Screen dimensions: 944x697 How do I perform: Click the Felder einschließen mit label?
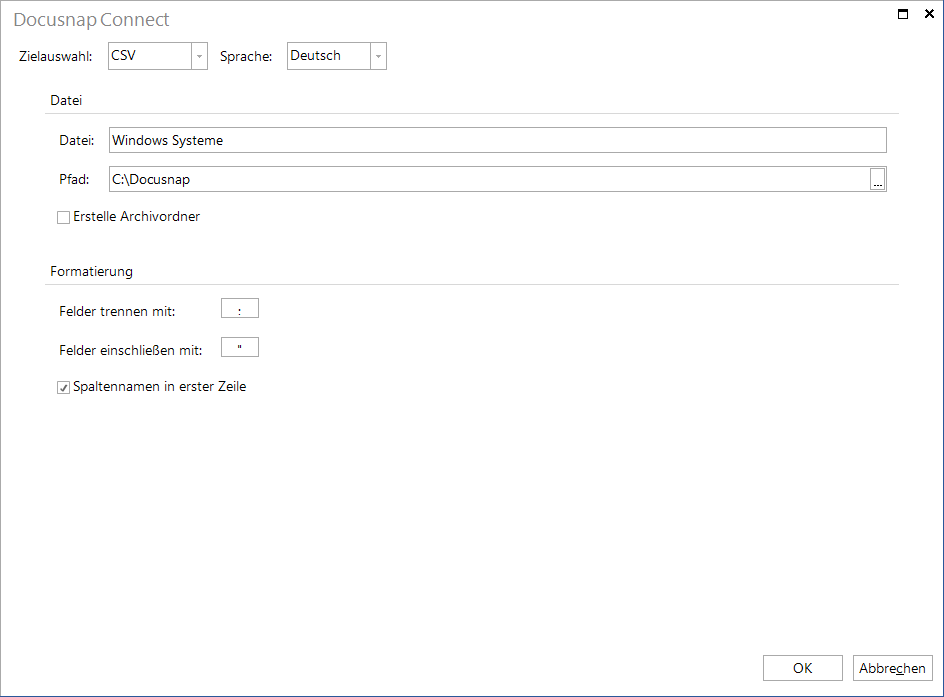point(131,350)
